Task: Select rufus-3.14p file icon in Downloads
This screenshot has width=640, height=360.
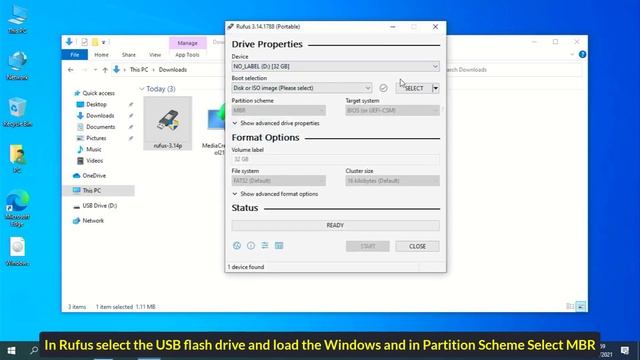Action: [x=168, y=123]
